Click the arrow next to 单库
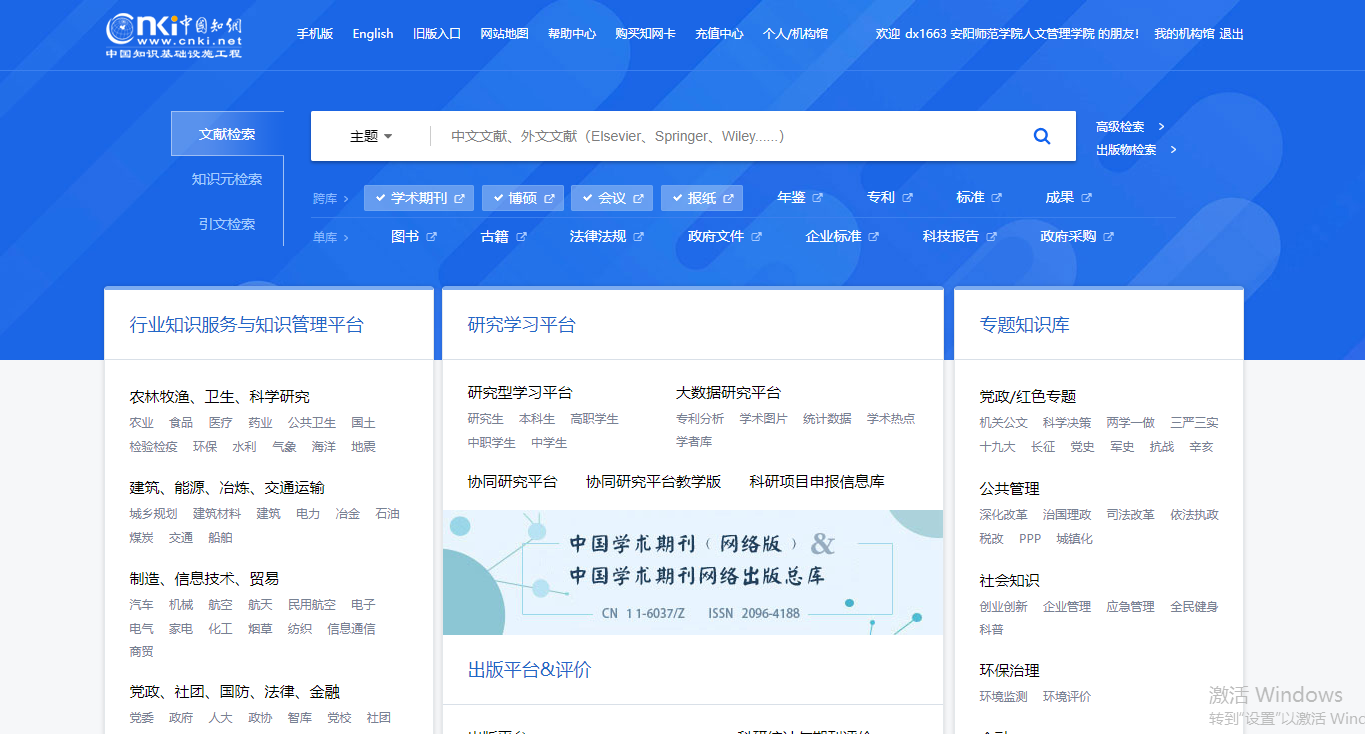1365x734 pixels. [x=346, y=238]
